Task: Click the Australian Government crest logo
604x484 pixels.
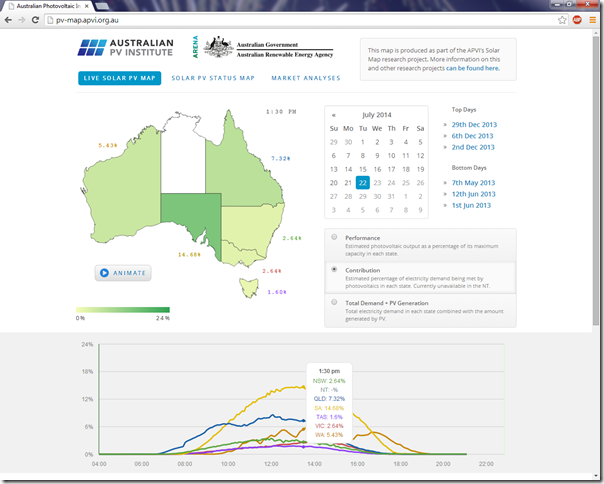Action: coord(218,47)
